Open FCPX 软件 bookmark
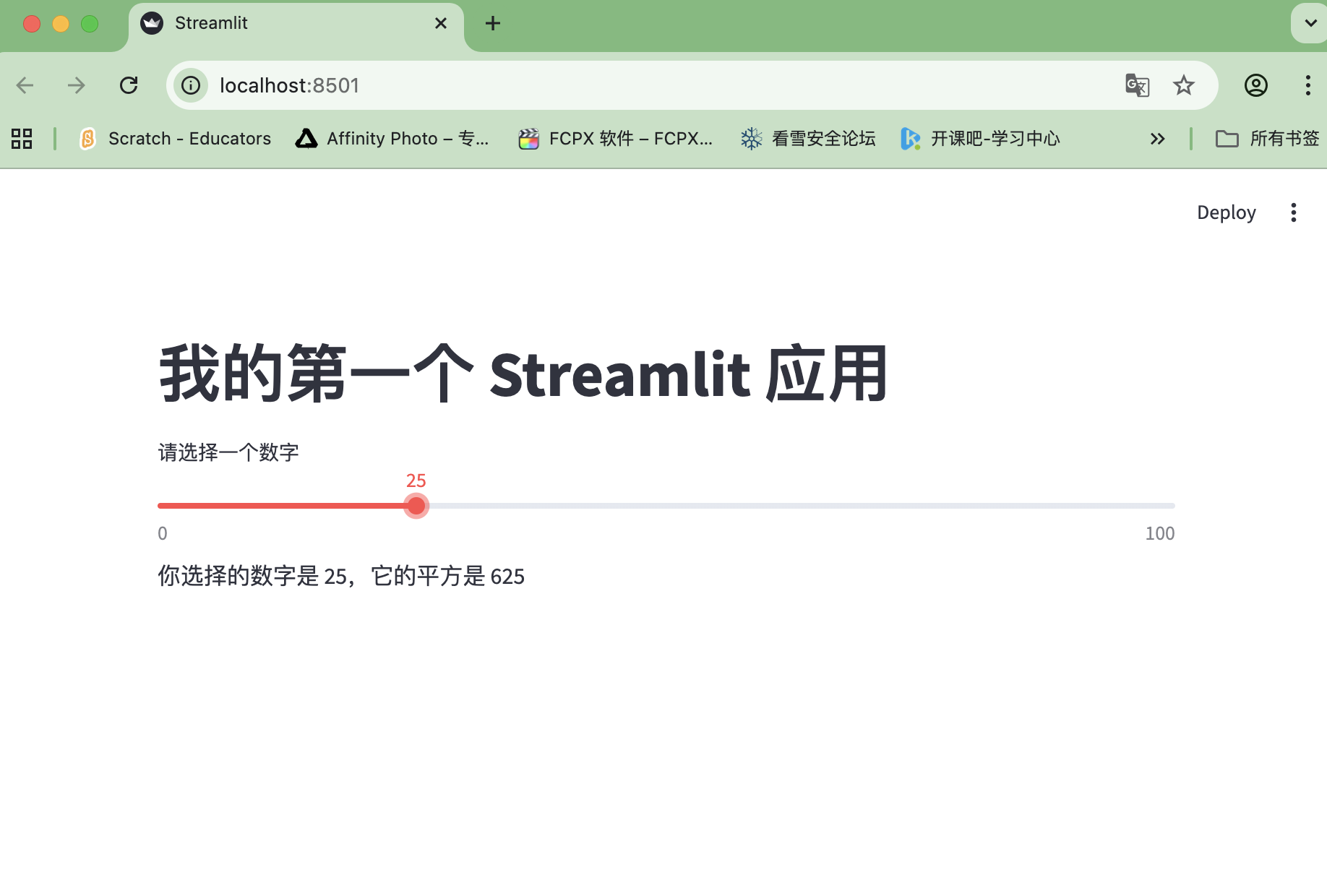 616,138
